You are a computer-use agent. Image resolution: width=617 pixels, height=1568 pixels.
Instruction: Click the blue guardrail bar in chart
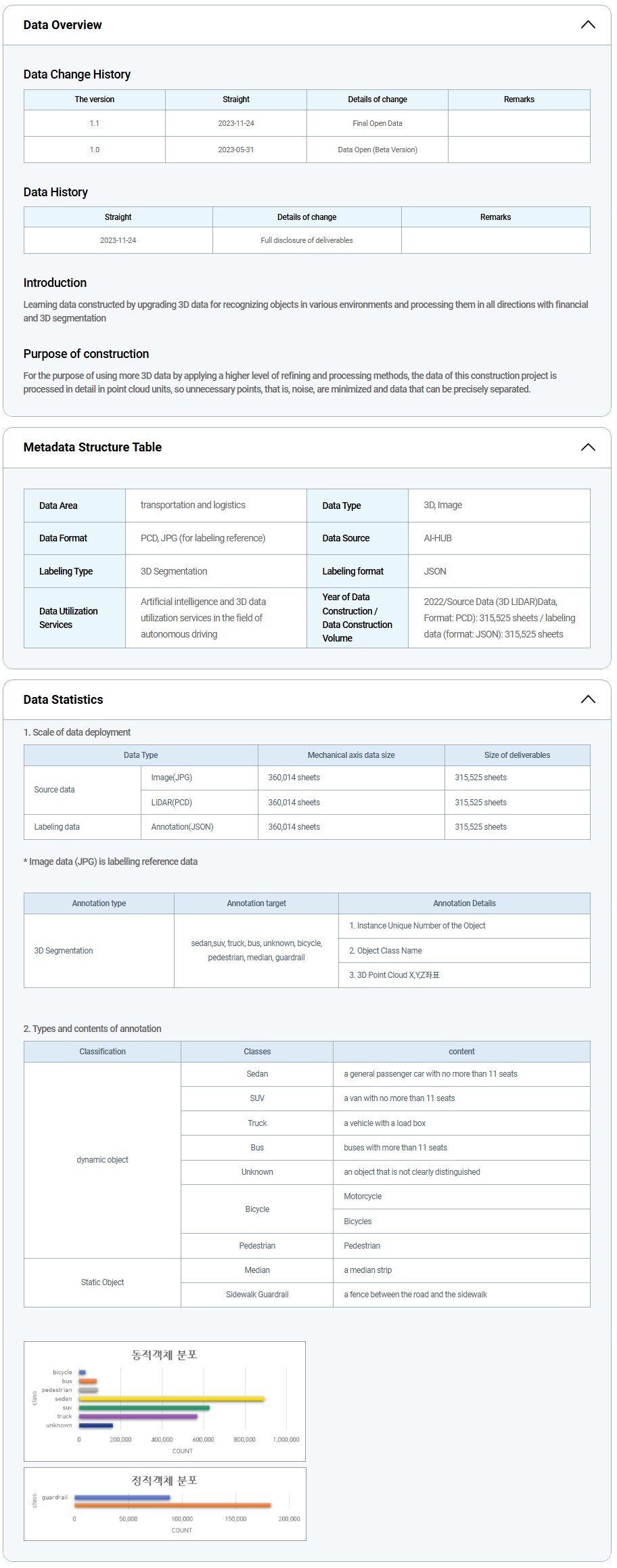[x=122, y=1497]
